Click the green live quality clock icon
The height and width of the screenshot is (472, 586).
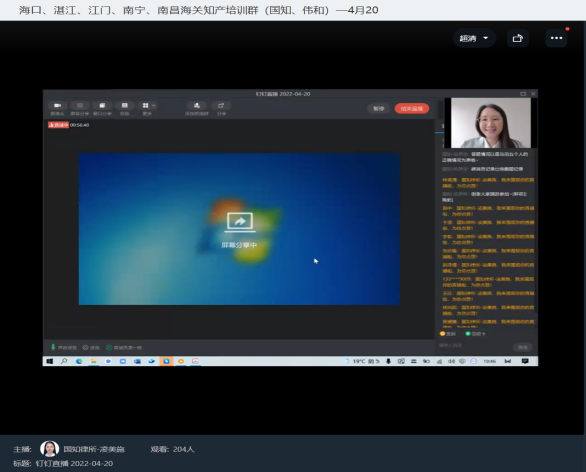(109, 348)
